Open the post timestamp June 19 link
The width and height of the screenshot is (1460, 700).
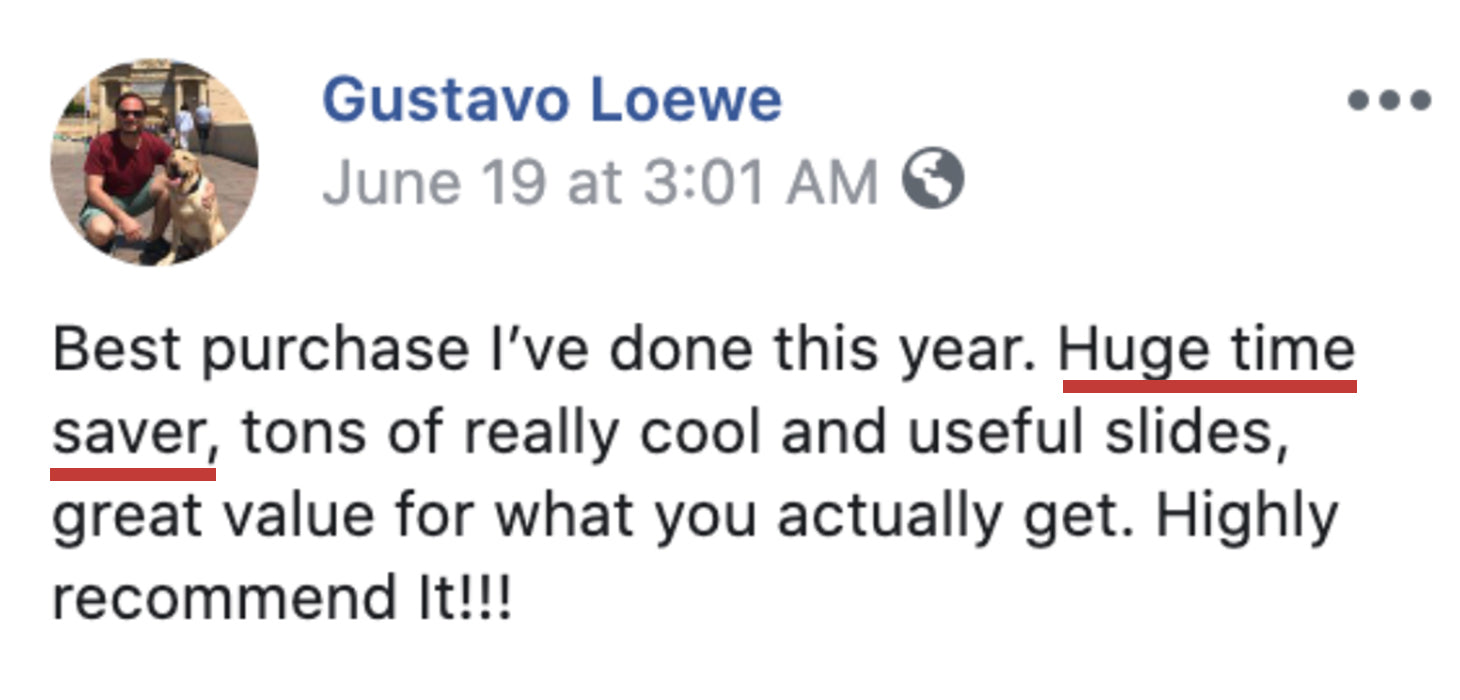(x=434, y=182)
